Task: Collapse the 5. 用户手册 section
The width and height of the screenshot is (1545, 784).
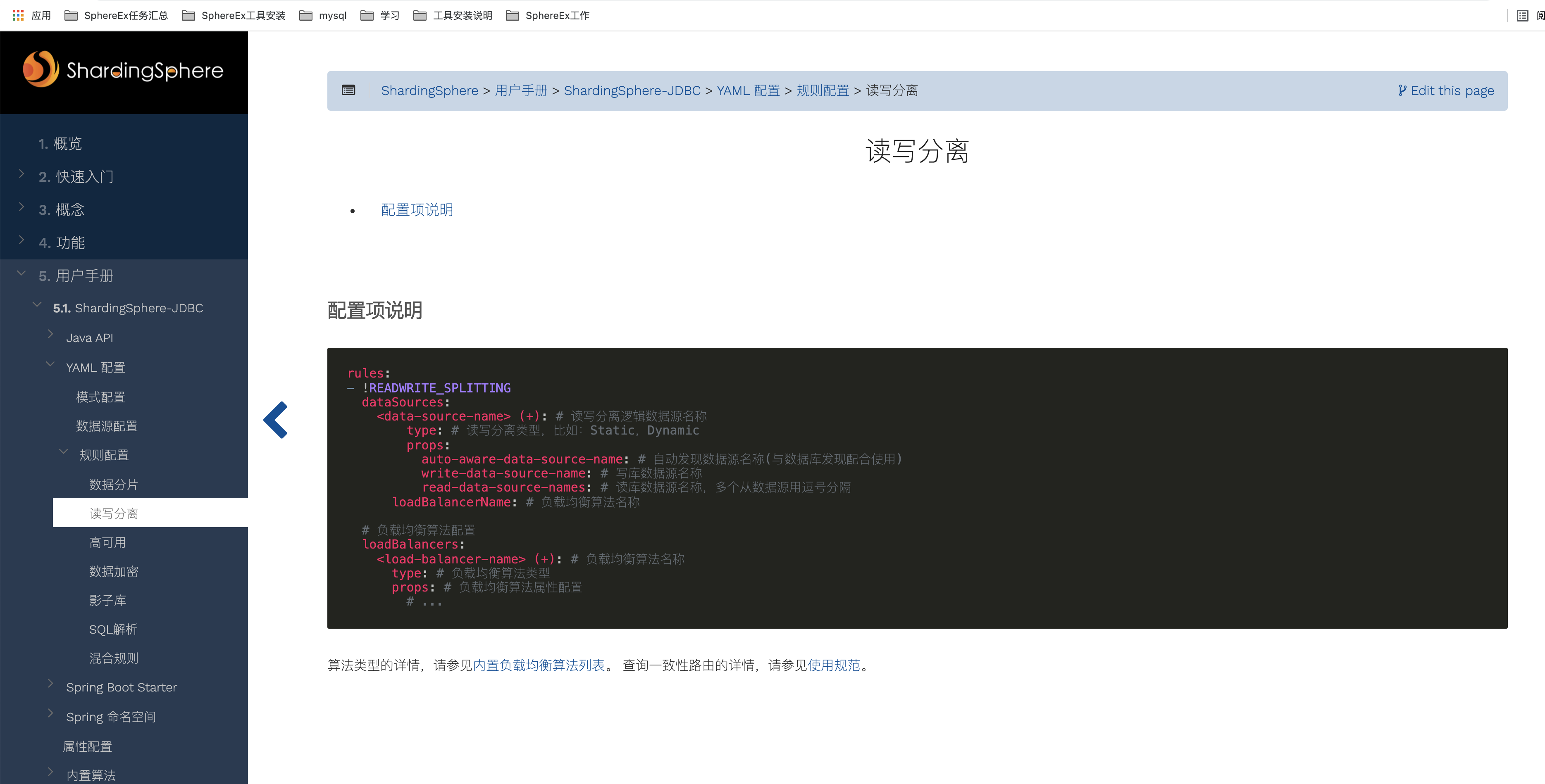Action: (x=21, y=273)
